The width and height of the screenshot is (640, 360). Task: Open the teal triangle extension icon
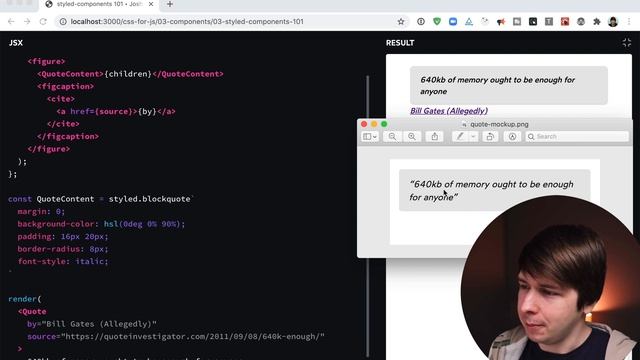469,22
